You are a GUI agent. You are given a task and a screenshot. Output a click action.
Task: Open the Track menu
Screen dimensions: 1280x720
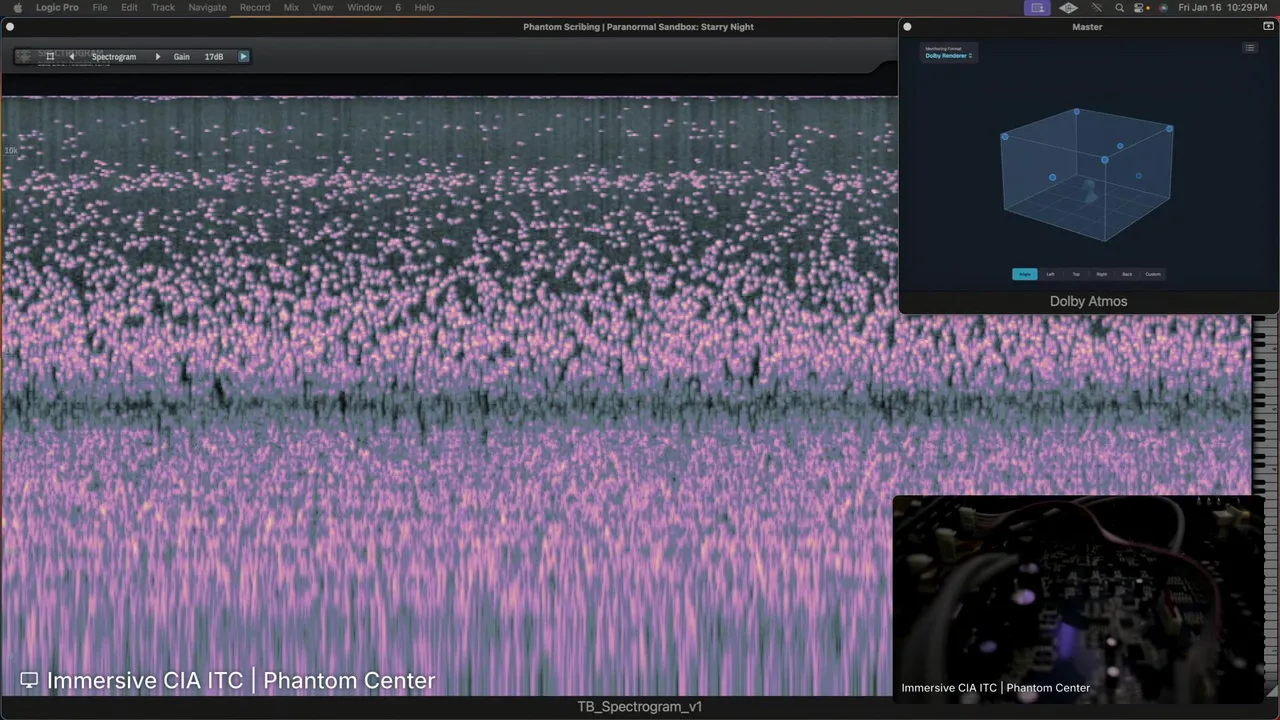(163, 7)
